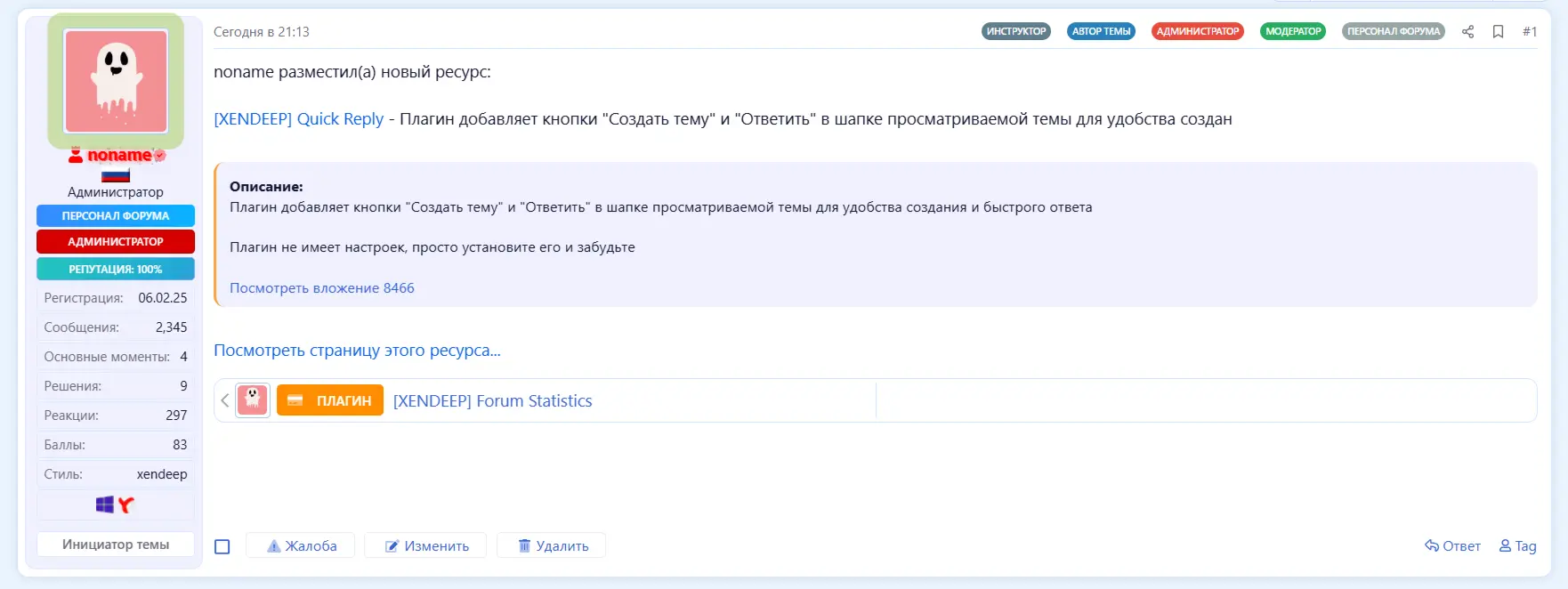Tick the post selection checkbox
This screenshot has height=589, width=1568.
[x=222, y=546]
